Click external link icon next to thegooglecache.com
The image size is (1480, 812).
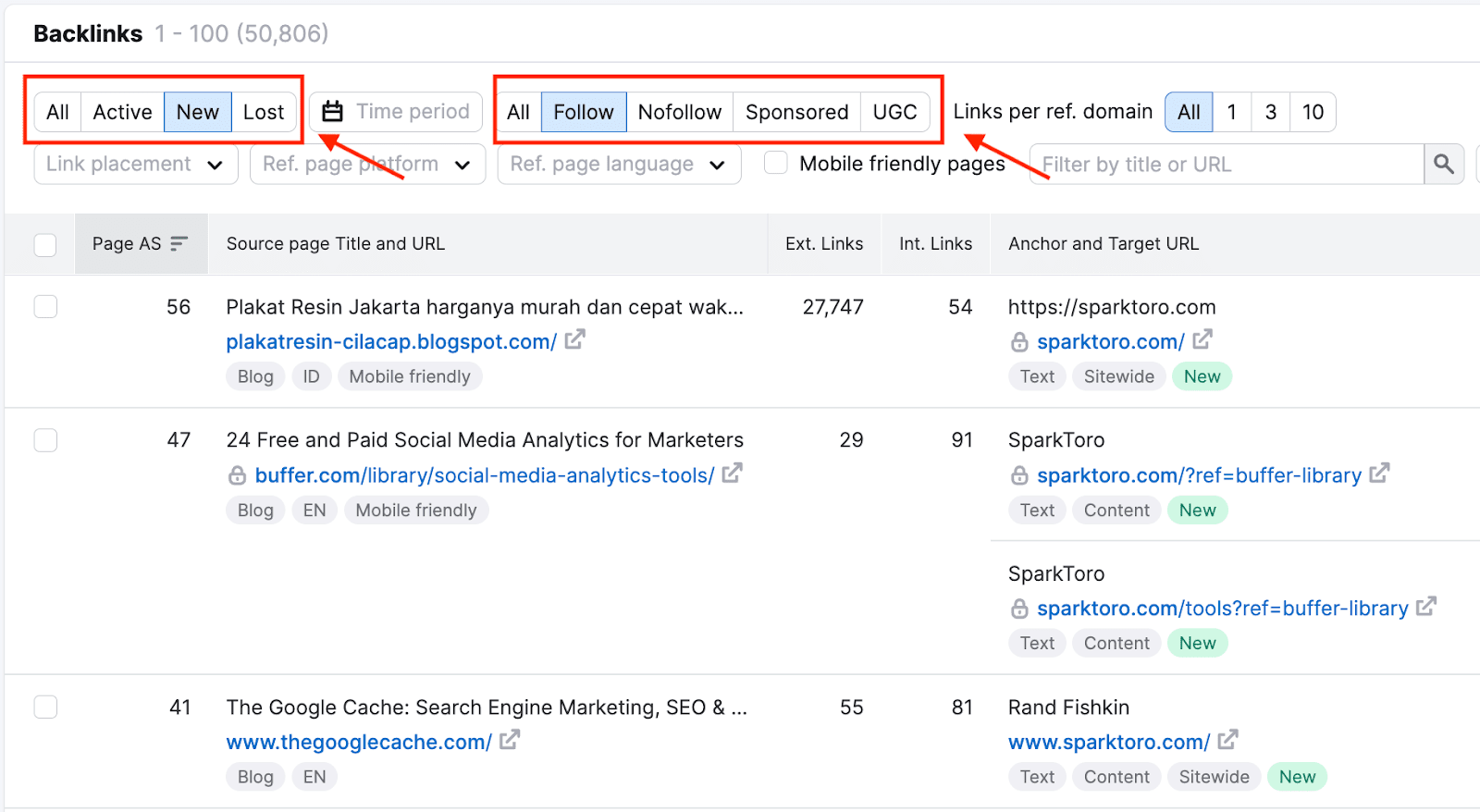[x=509, y=740]
